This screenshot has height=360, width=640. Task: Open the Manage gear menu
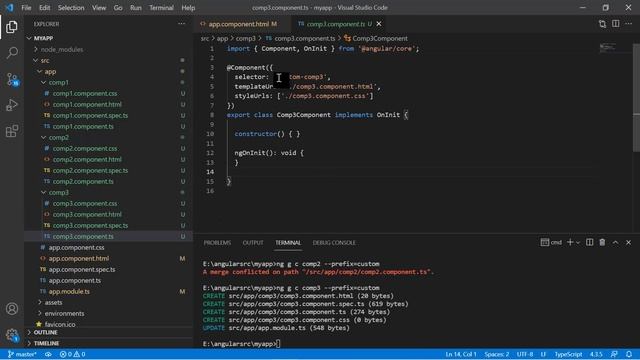click(x=12, y=335)
